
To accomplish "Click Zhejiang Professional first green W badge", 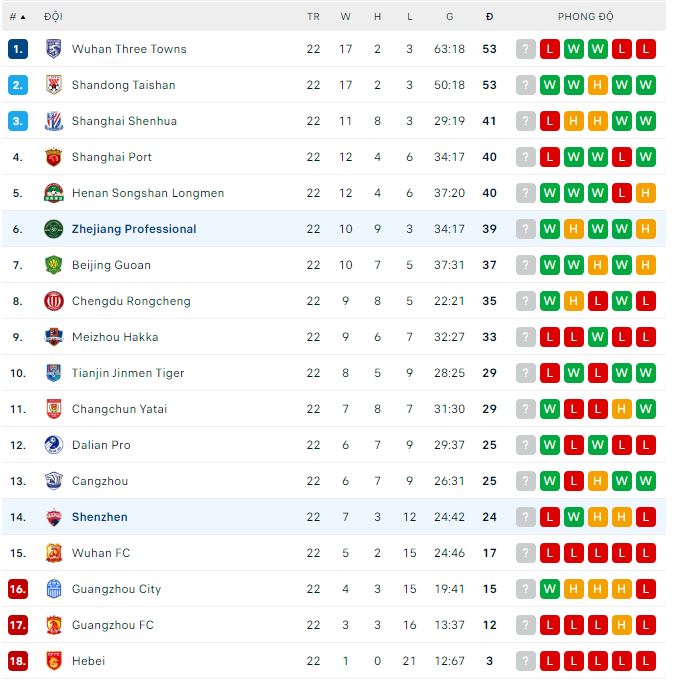I will pyautogui.click(x=550, y=229).
